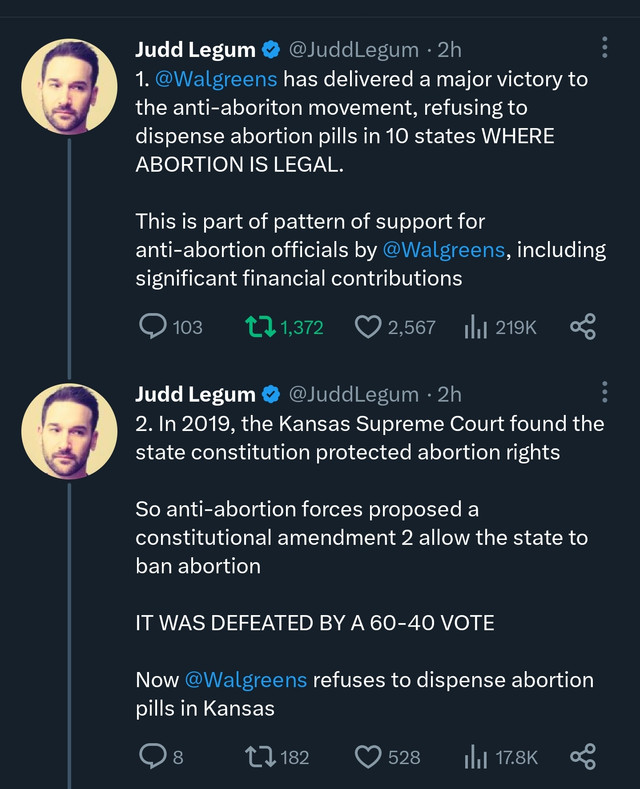640x789 pixels.
Task: View analytics showing 219K views
Action: point(501,327)
